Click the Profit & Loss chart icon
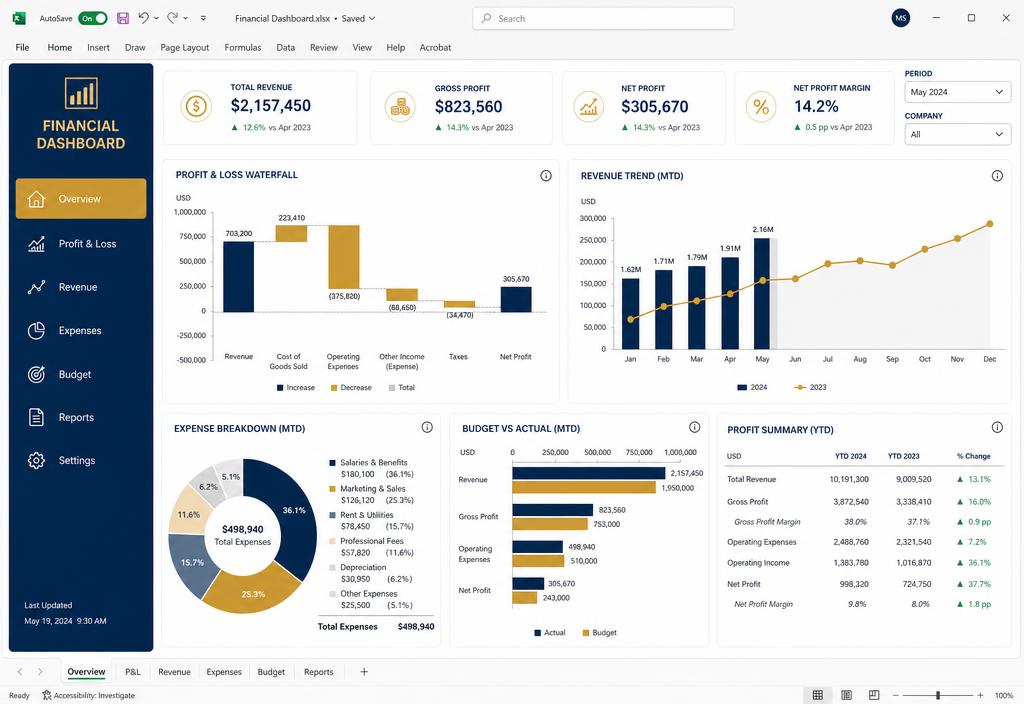 point(37,244)
